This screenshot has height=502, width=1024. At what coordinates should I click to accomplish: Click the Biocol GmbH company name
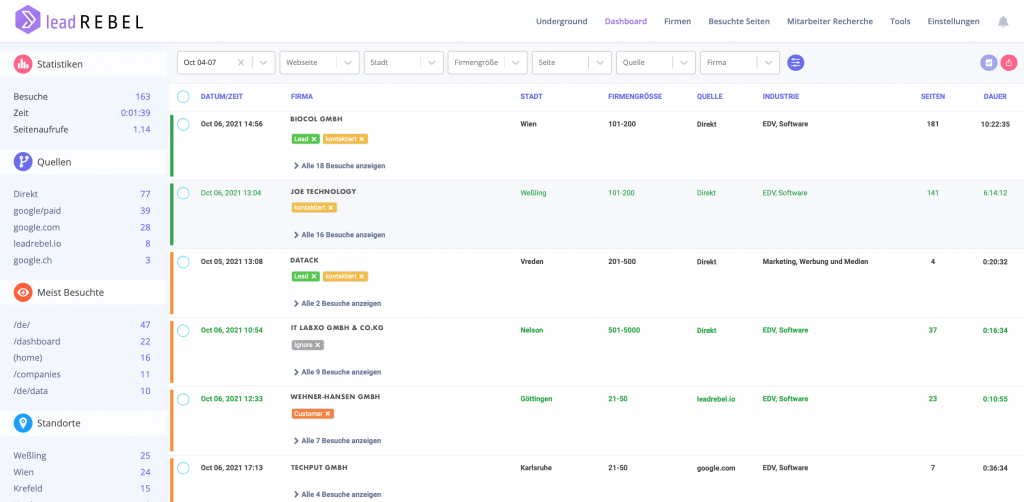[x=316, y=119]
